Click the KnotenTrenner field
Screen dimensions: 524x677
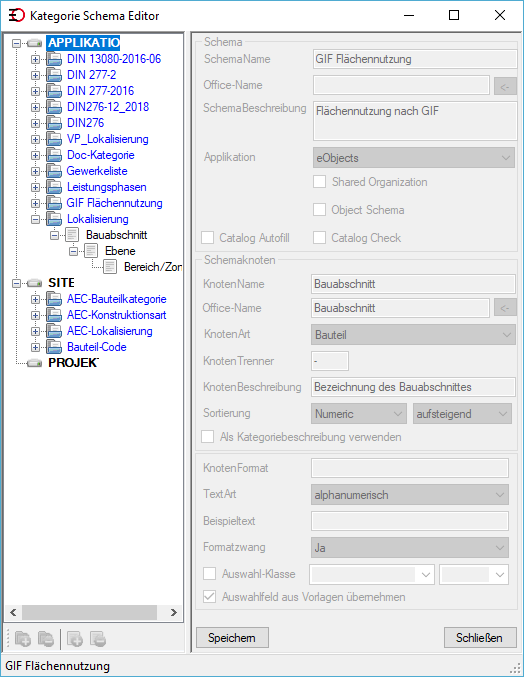(x=330, y=361)
